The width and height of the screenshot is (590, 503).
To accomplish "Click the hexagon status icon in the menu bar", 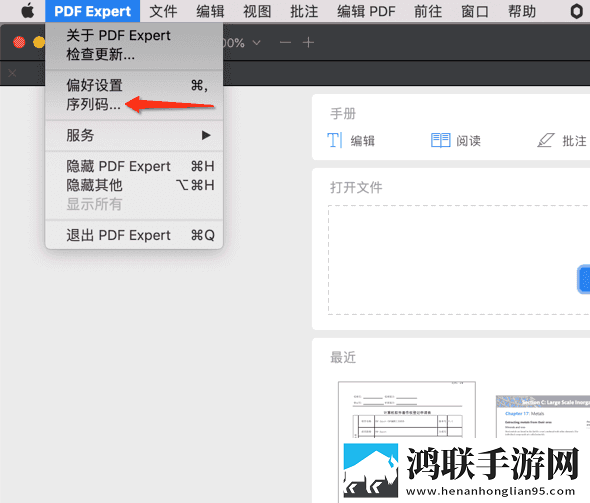I will (x=576, y=11).
